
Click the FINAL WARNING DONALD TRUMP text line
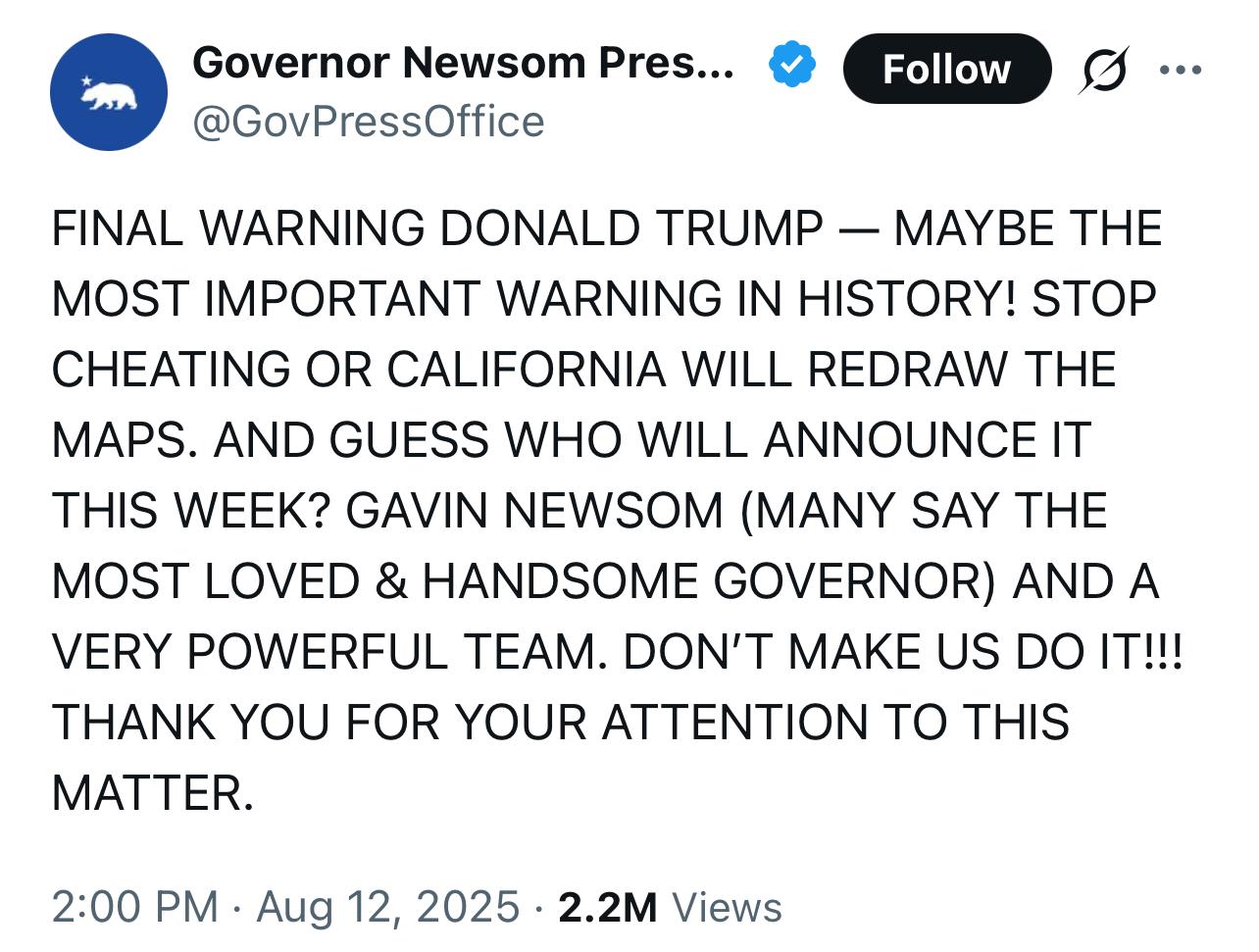pyautogui.click(x=436, y=228)
